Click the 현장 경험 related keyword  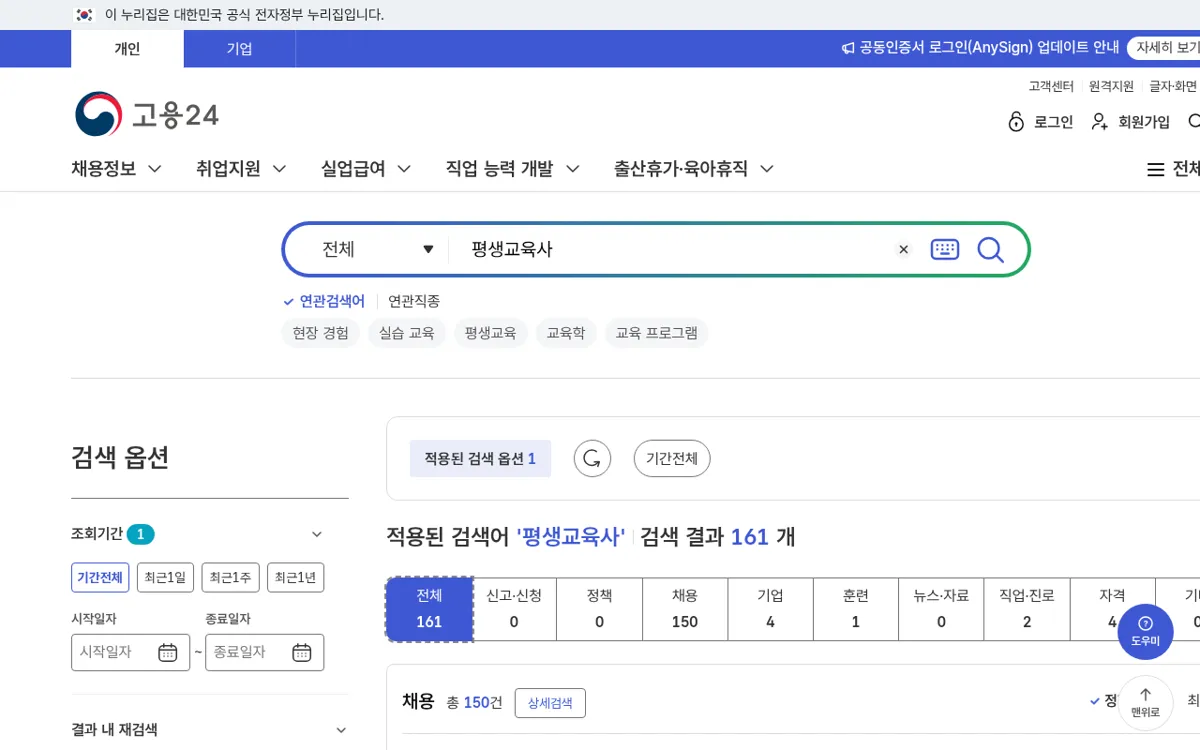[x=321, y=333]
